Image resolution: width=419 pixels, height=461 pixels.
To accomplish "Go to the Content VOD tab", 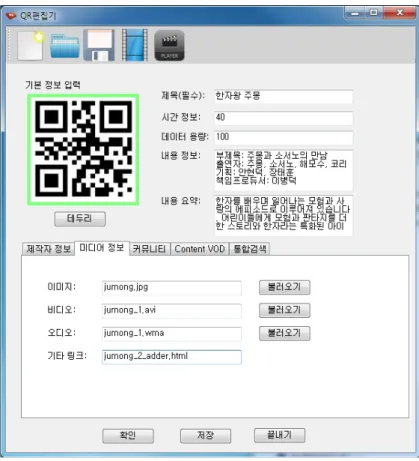I will click(x=200, y=249).
